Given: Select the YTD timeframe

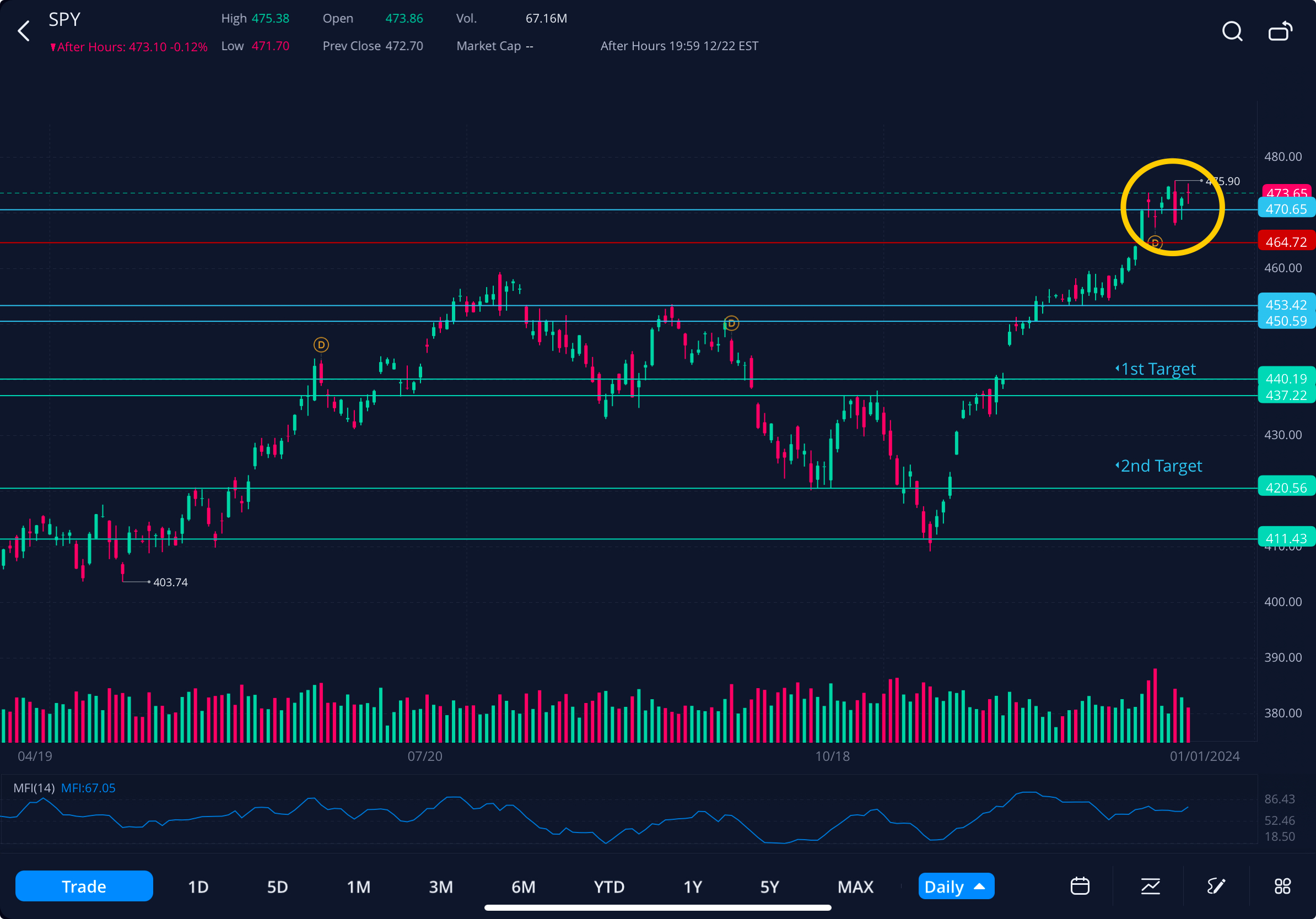Looking at the screenshot, I should tap(609, 886).
